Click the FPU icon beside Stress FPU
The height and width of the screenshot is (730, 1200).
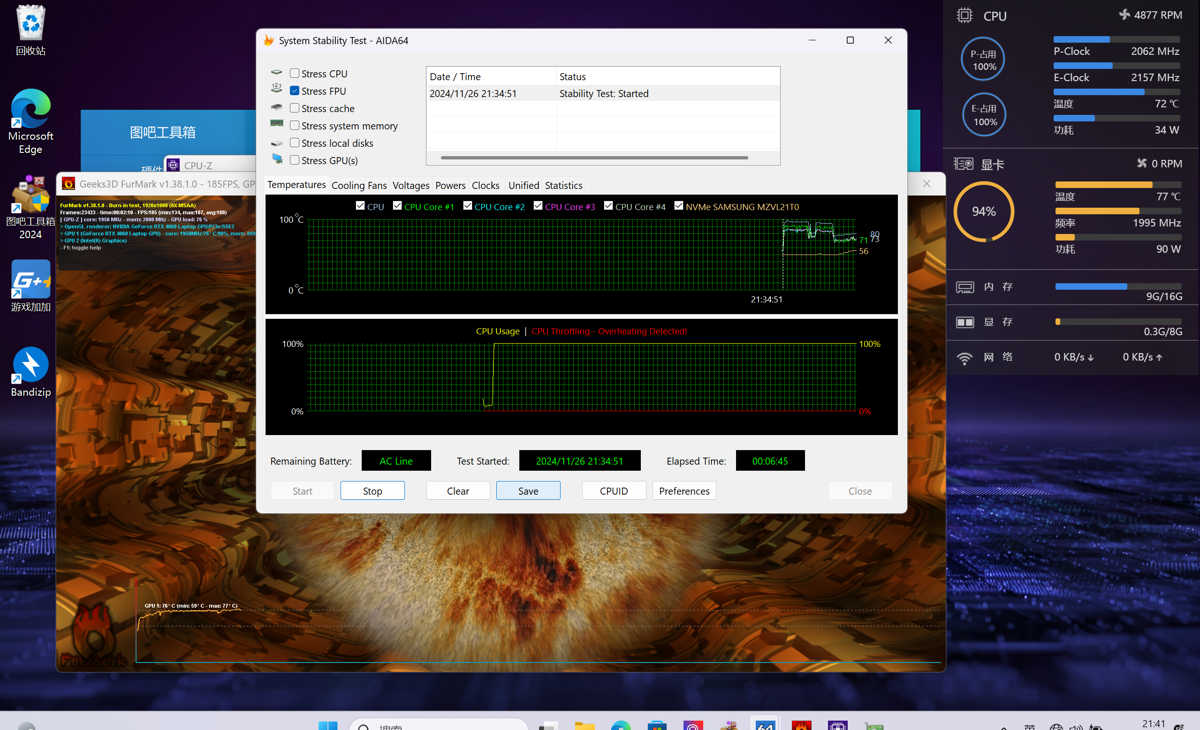277,90
